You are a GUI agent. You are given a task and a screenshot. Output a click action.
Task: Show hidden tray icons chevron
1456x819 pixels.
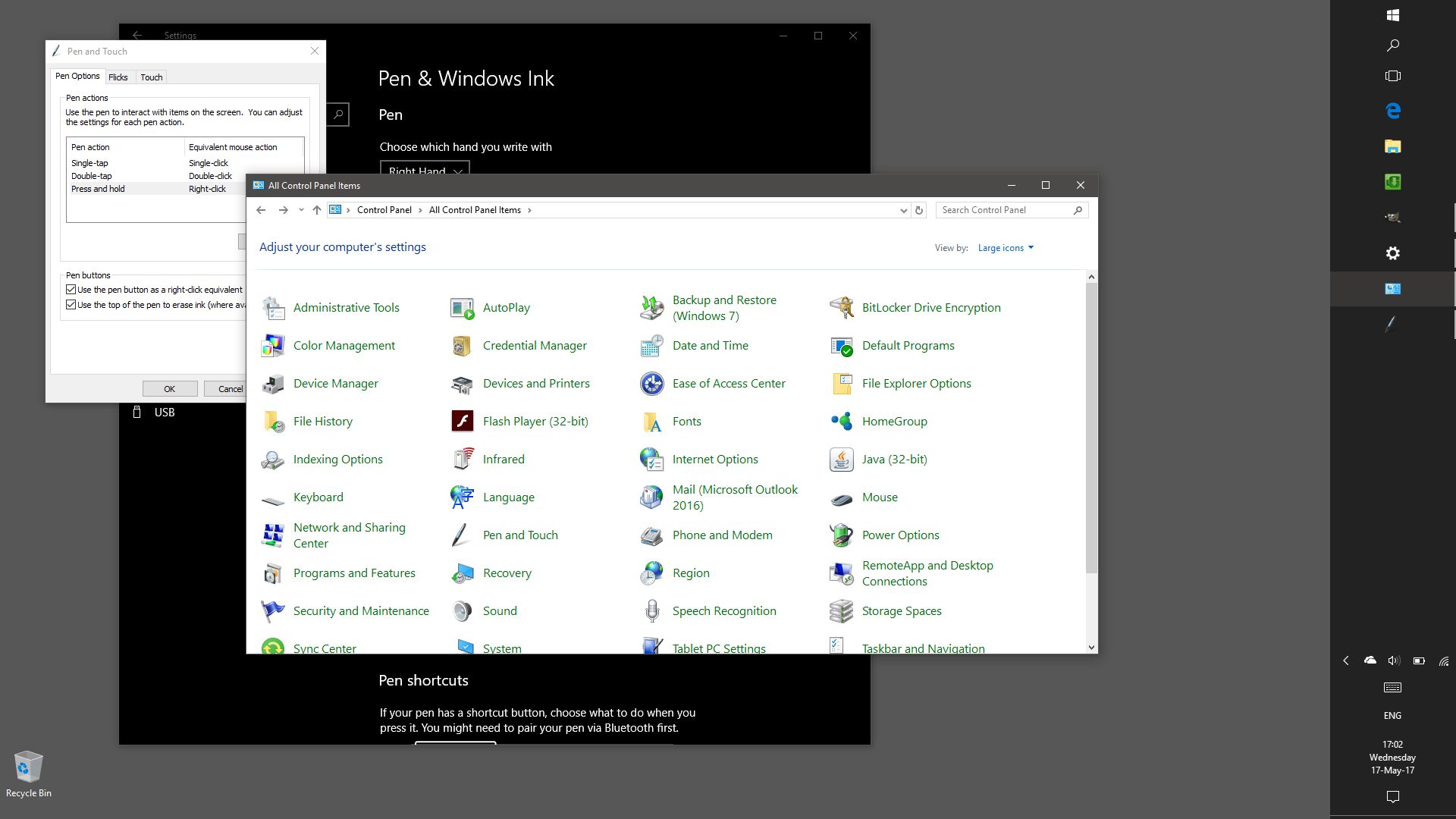click(x=1346, y=661)
